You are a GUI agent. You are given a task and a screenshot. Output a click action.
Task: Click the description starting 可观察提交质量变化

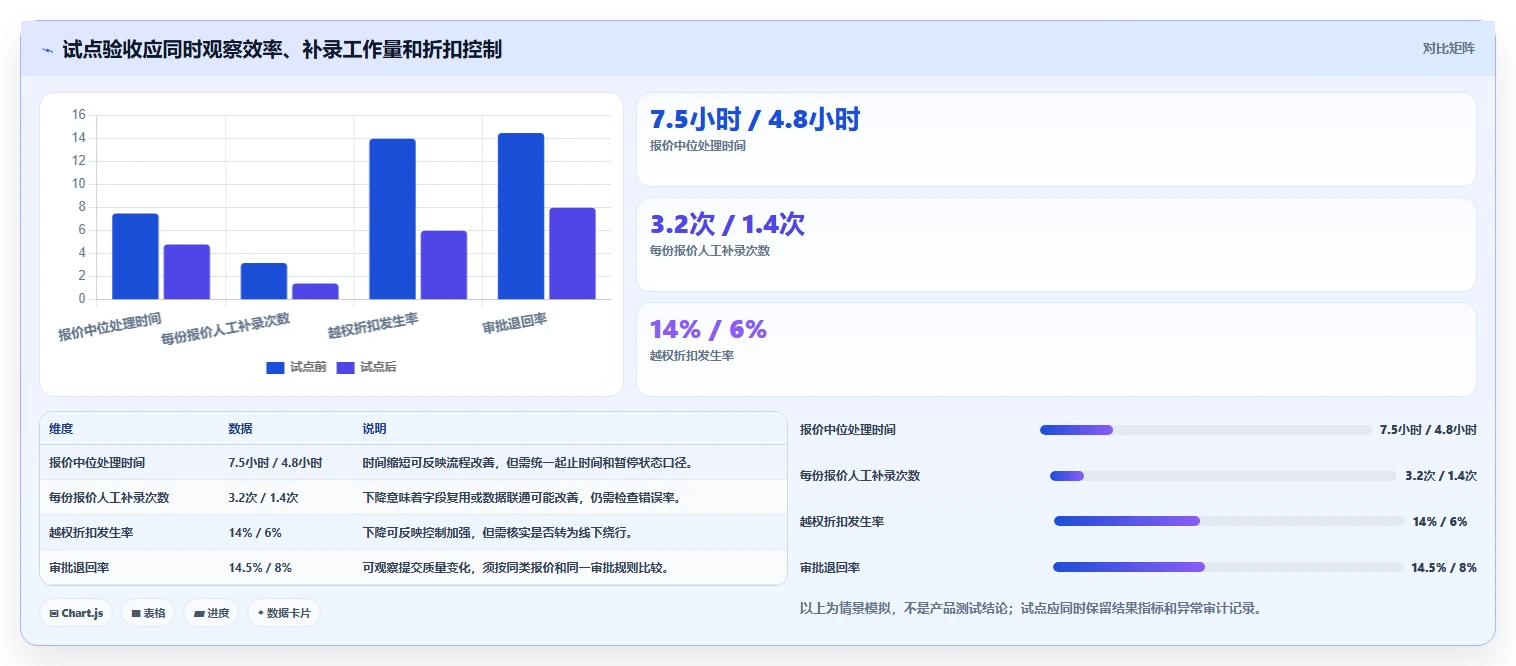516,568
